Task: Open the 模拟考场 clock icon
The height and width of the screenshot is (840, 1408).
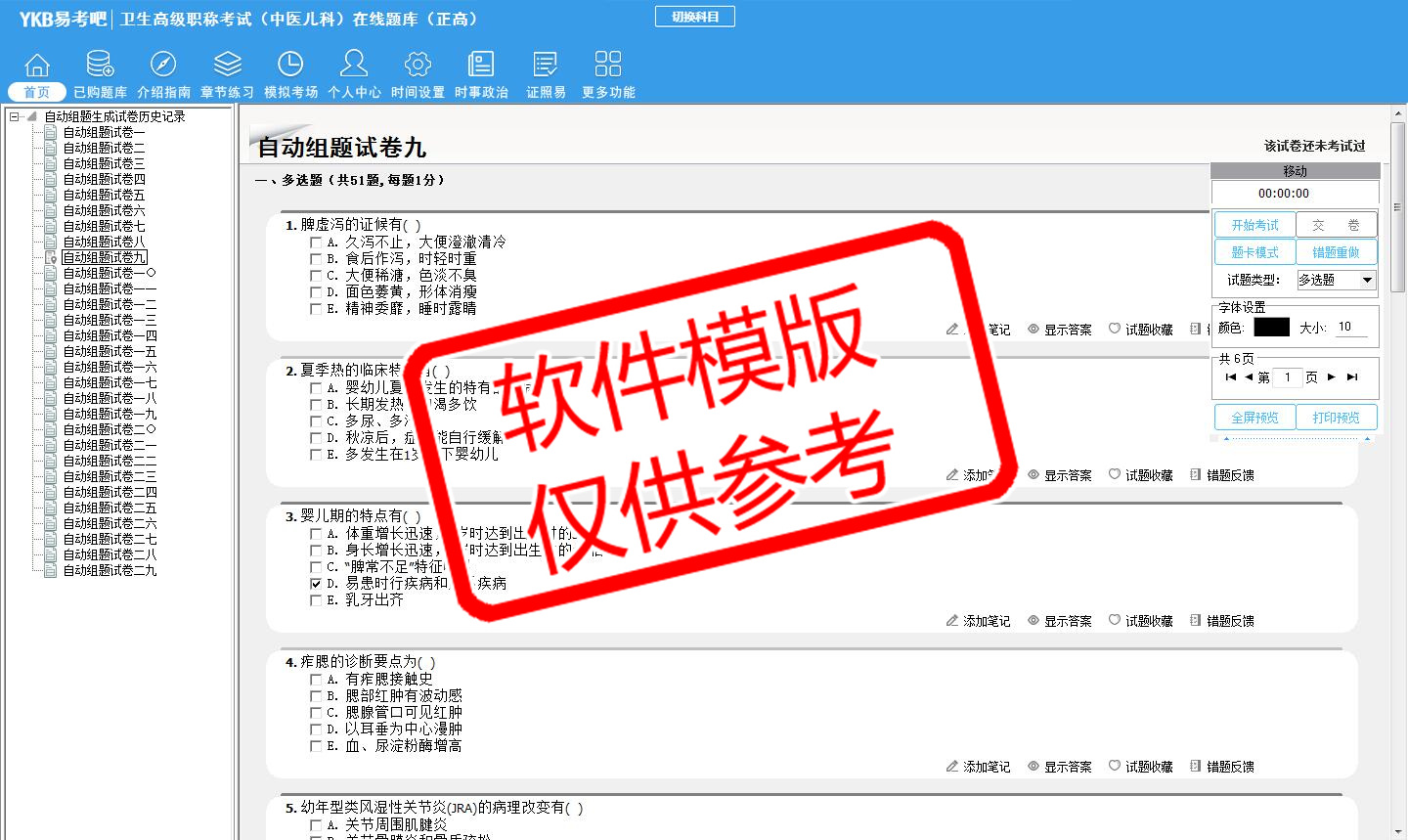Action: (290, 65)
